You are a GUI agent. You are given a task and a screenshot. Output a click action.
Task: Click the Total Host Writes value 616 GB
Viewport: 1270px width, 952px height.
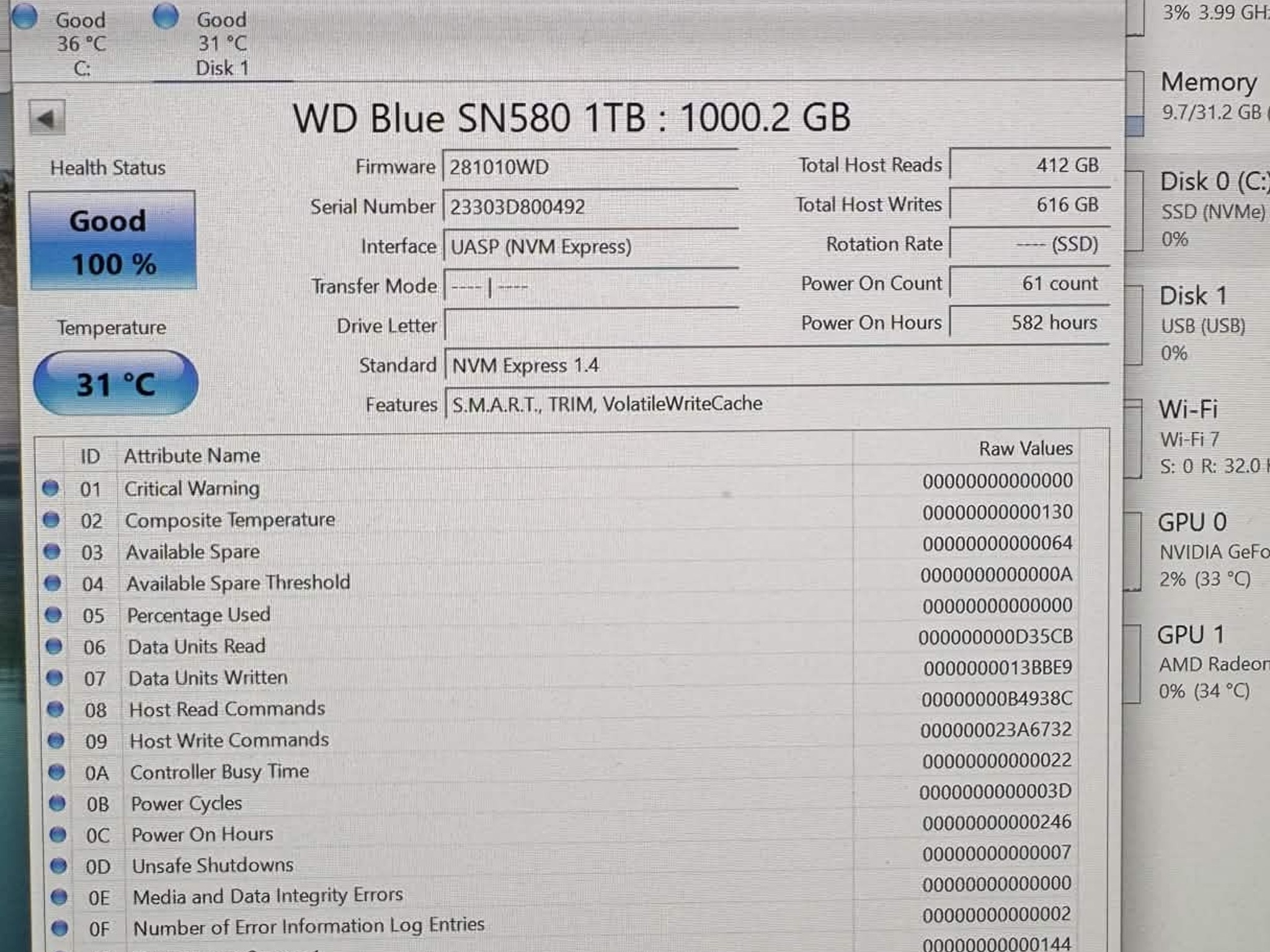pyautogui.click(x=1029, y=205)
